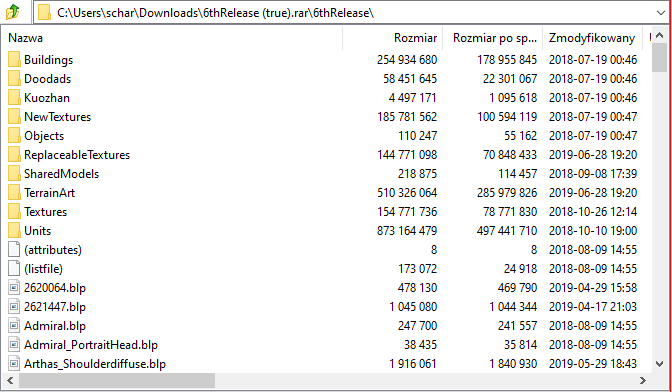Screen dimensions: 672x392
Task: Click the Admiral.blp image file icon
Action: click(x=14, y=326)
